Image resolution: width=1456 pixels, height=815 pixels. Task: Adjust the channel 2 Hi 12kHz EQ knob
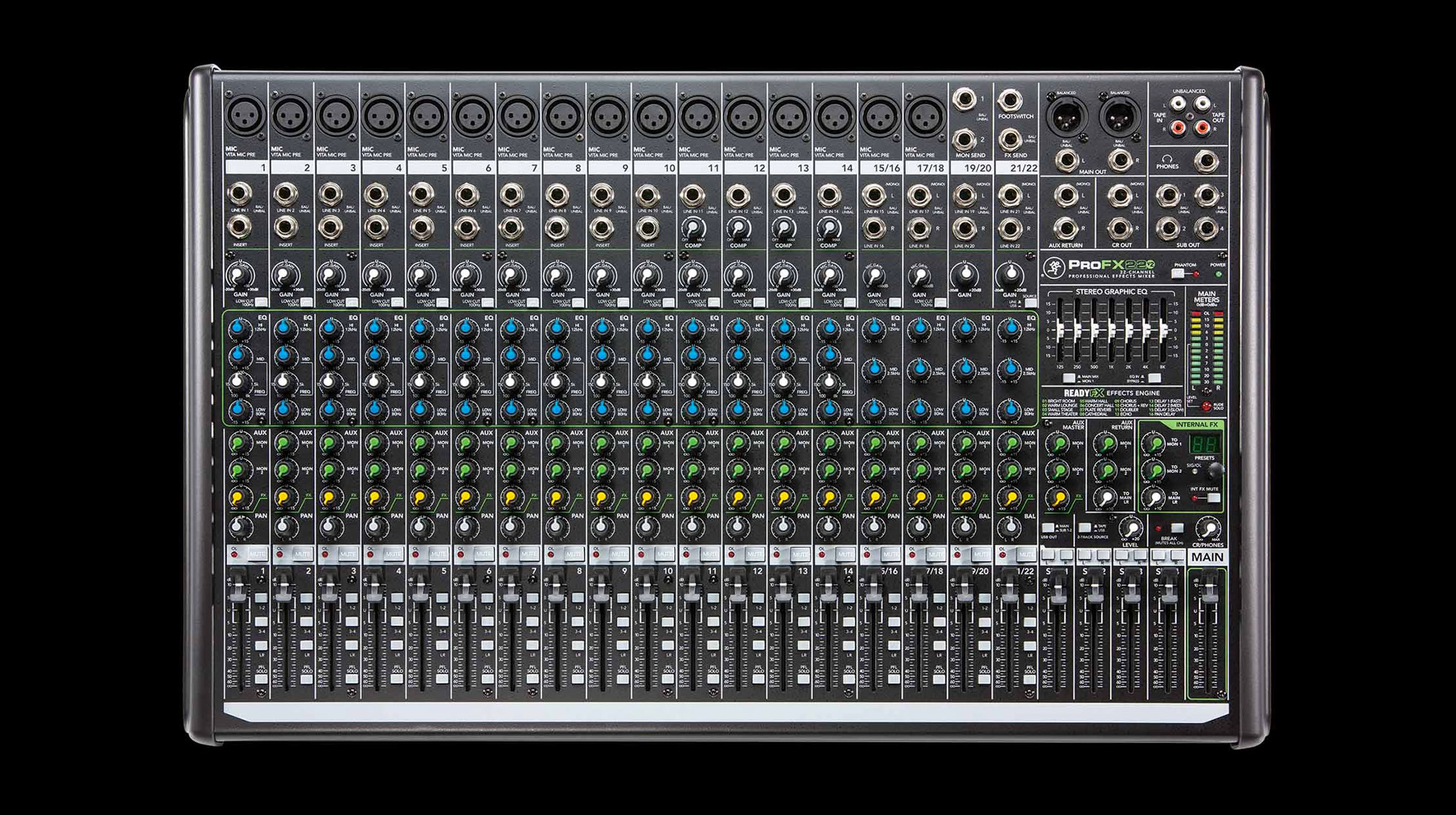(x=284, y=328)
